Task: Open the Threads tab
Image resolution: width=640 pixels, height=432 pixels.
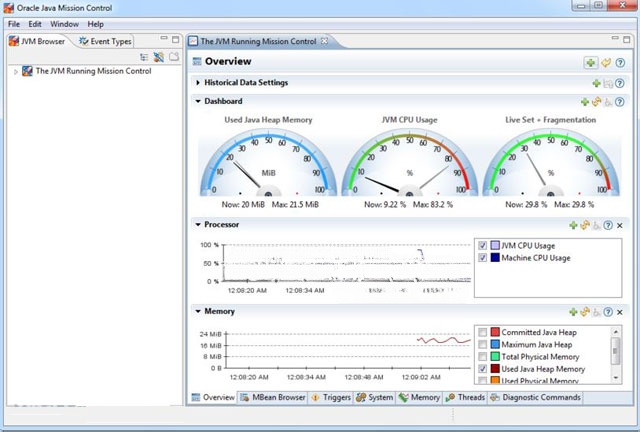Action: 465,397
